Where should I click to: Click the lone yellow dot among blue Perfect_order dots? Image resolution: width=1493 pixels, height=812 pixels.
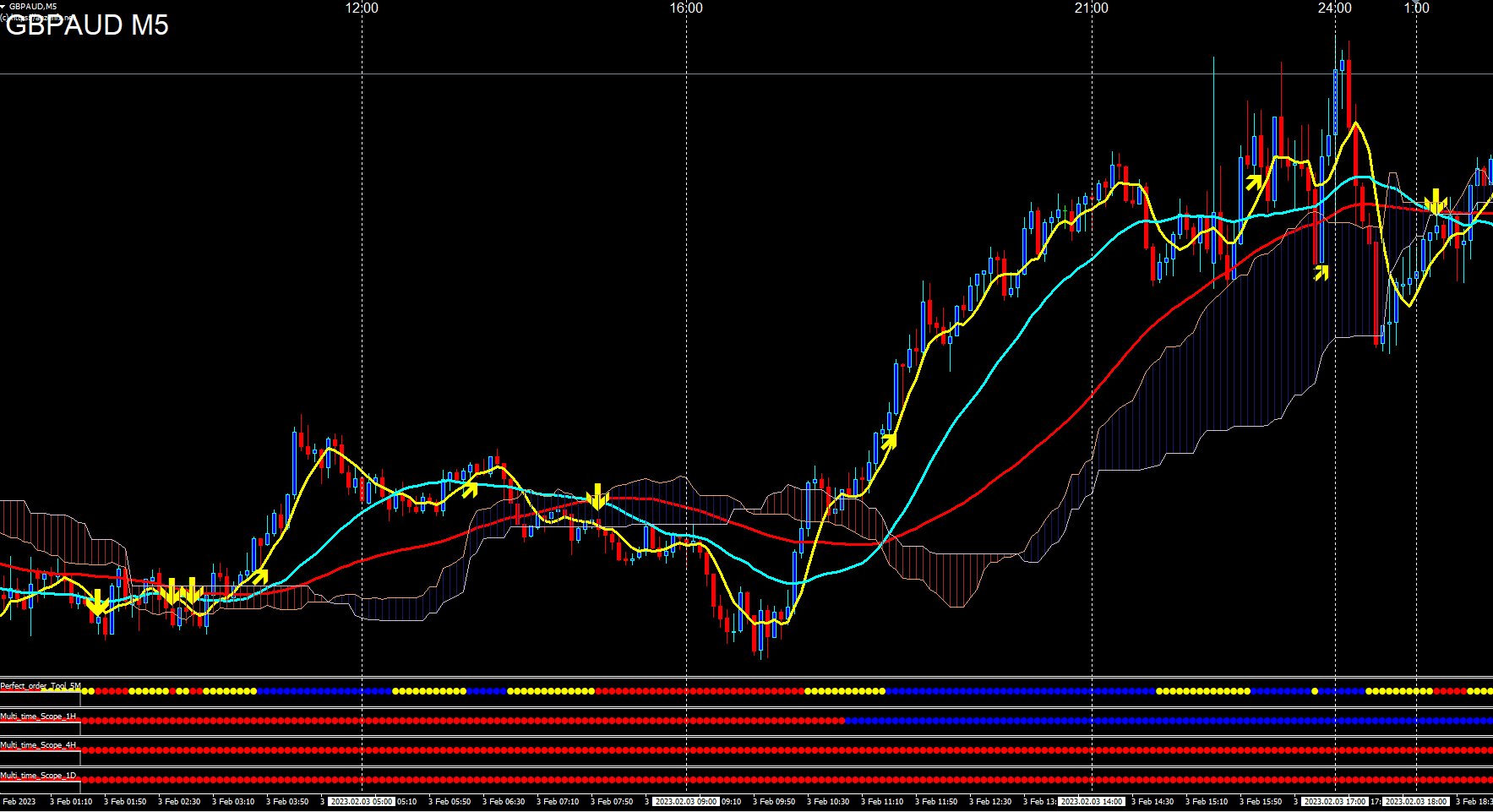[1315, 691]
